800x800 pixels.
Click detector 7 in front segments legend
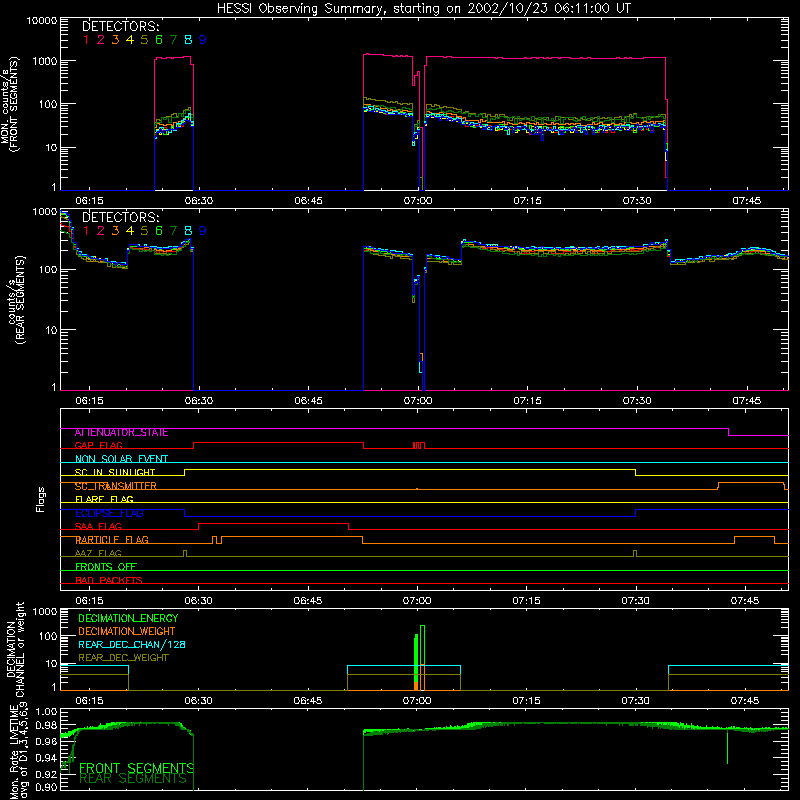click(173, 40)
